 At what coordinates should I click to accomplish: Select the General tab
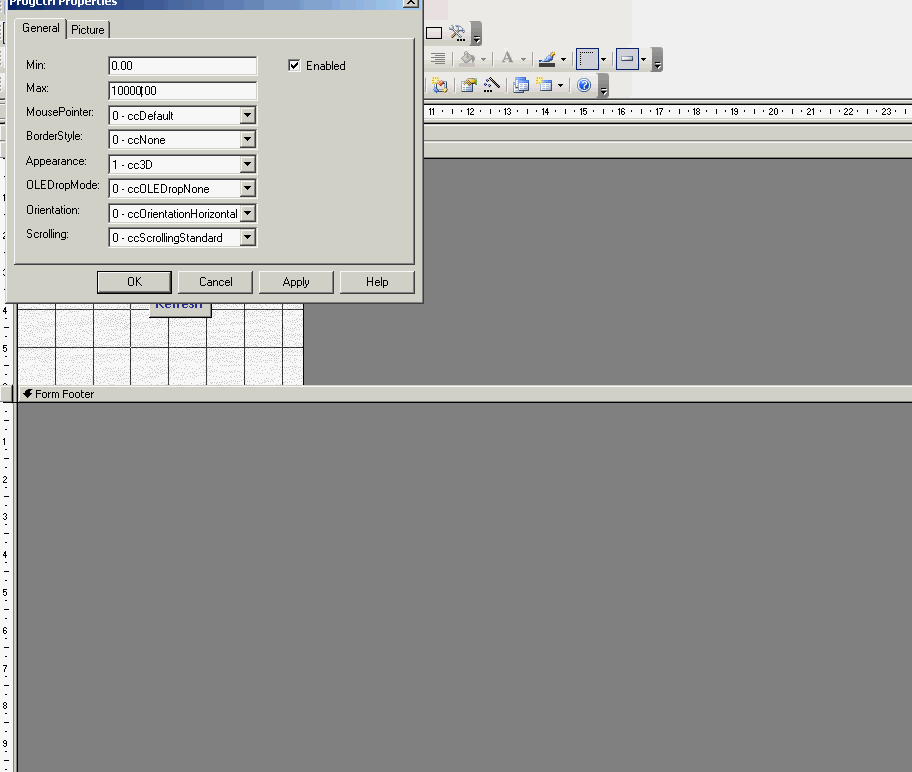pos(41,28)
